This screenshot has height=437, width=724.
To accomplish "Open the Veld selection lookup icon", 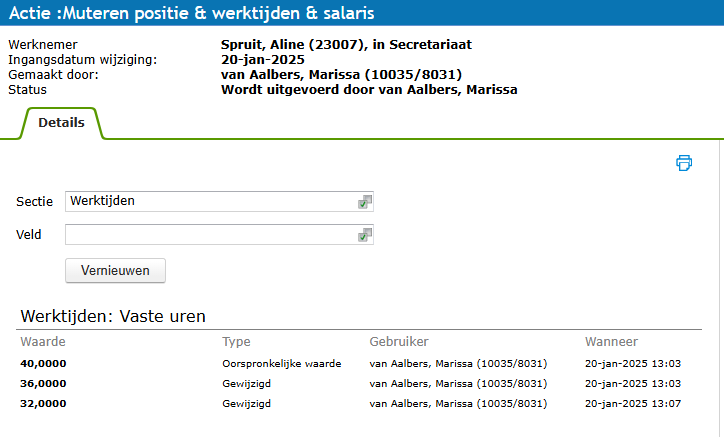I will click(365, 235).
